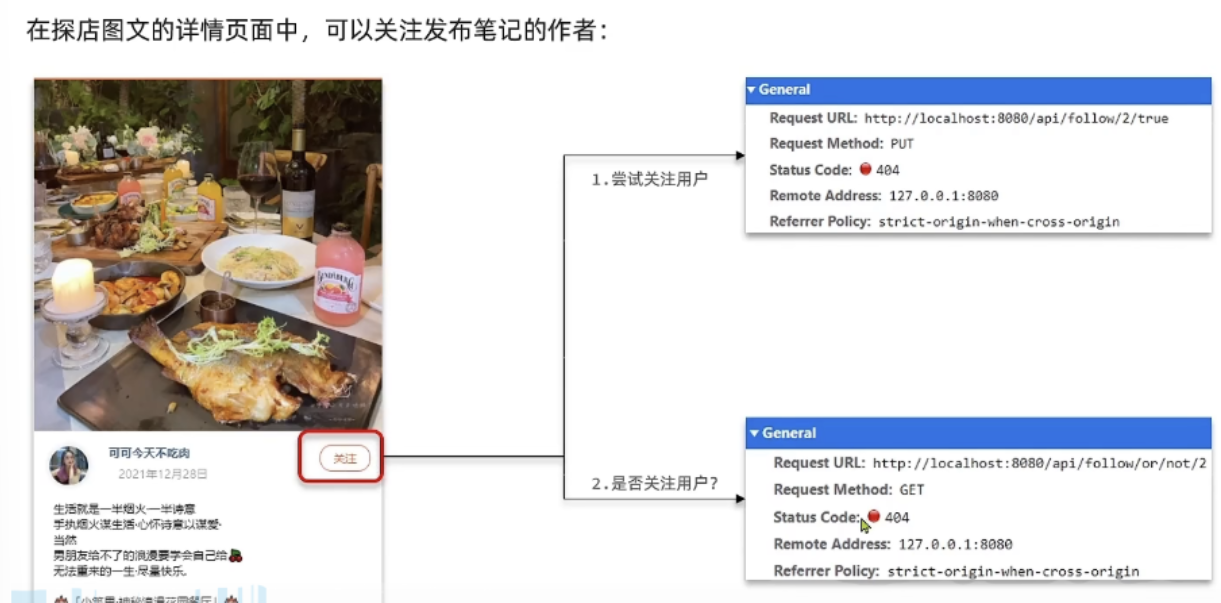This screenshot has width=1221, height=603.
Task: Click Remote Address value in top panel
Action: coord(943,196)
